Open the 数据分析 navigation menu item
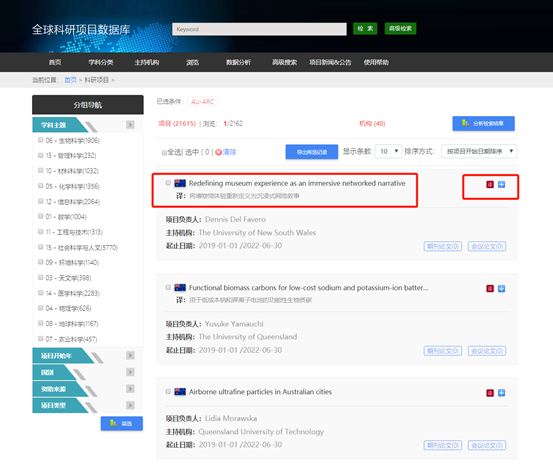The image size is (553, 468). tap(238, 62)
